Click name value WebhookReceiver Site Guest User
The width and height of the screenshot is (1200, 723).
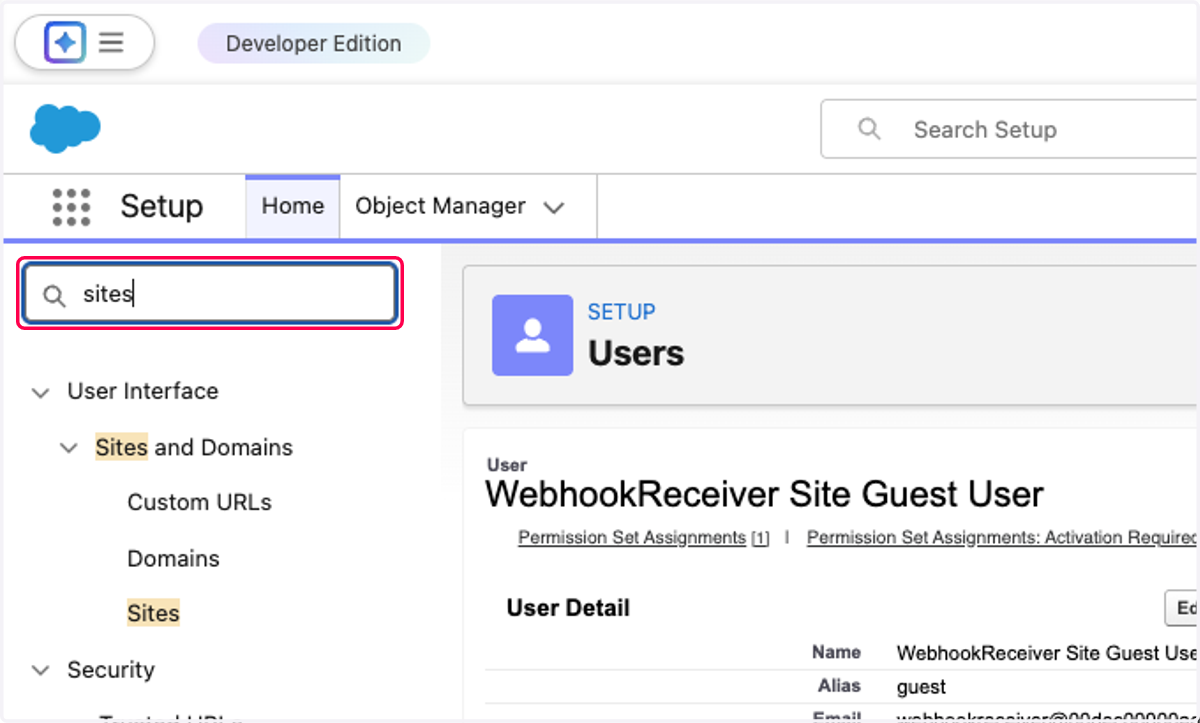pos(1047,653)
